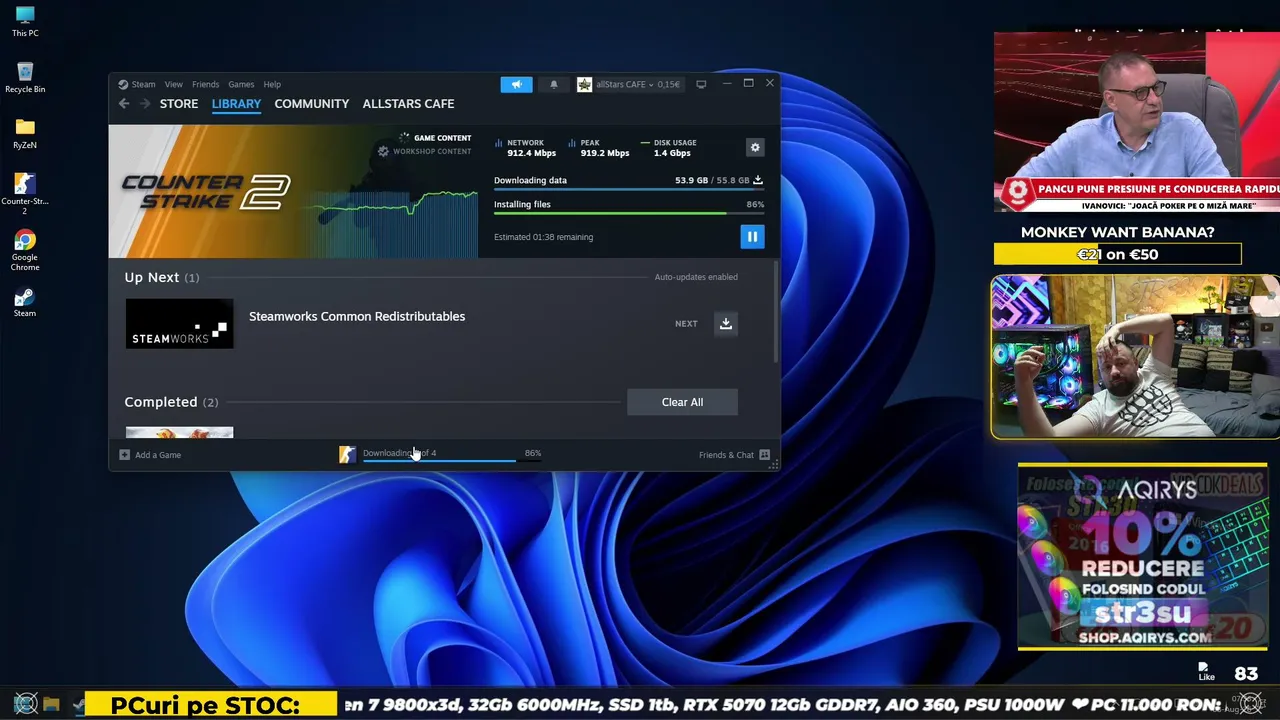Select the This PC desktop icon

(x=25, y=21)
